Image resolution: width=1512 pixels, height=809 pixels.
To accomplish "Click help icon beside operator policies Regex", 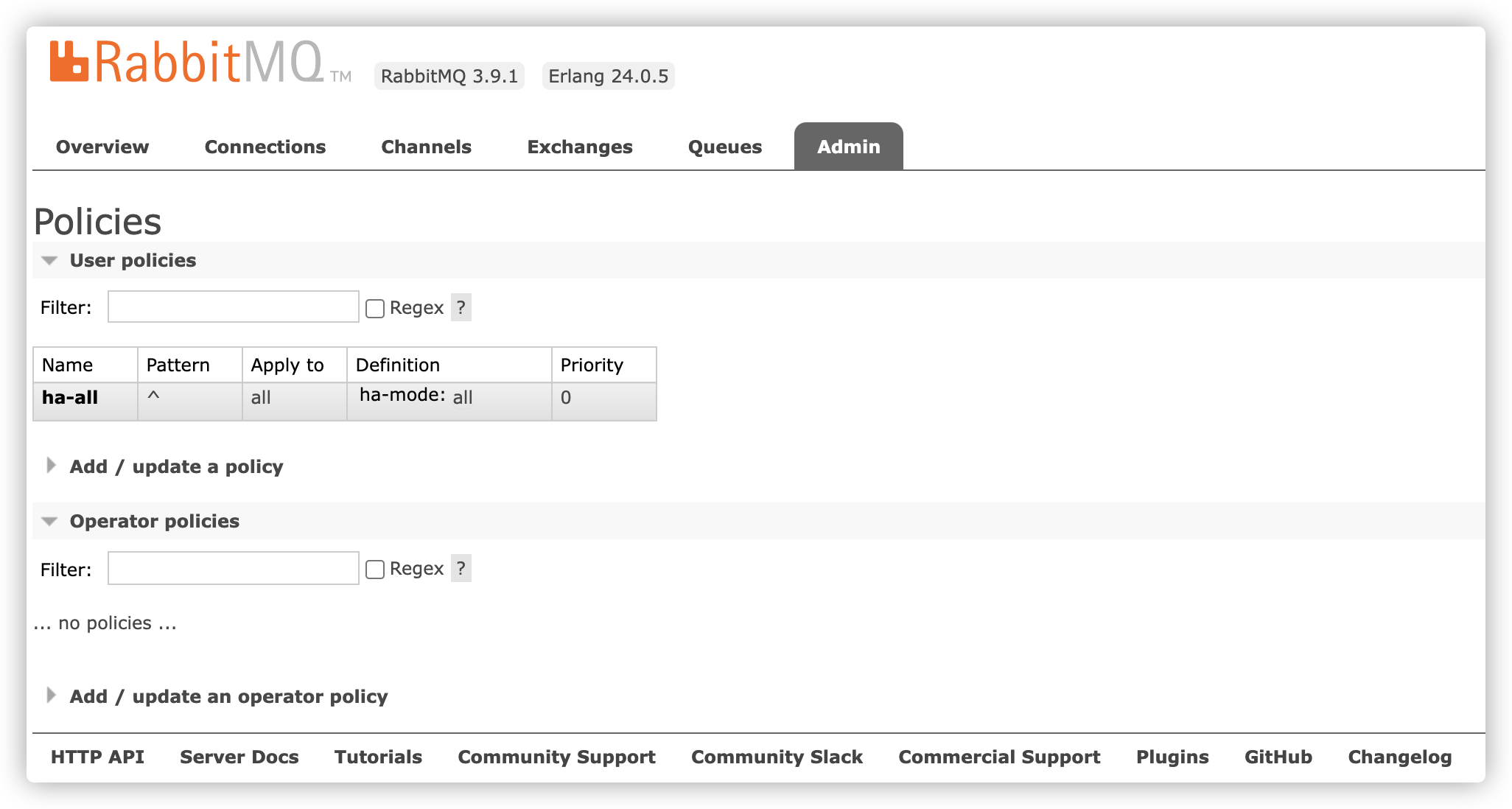I will click(x=461, y=568).
